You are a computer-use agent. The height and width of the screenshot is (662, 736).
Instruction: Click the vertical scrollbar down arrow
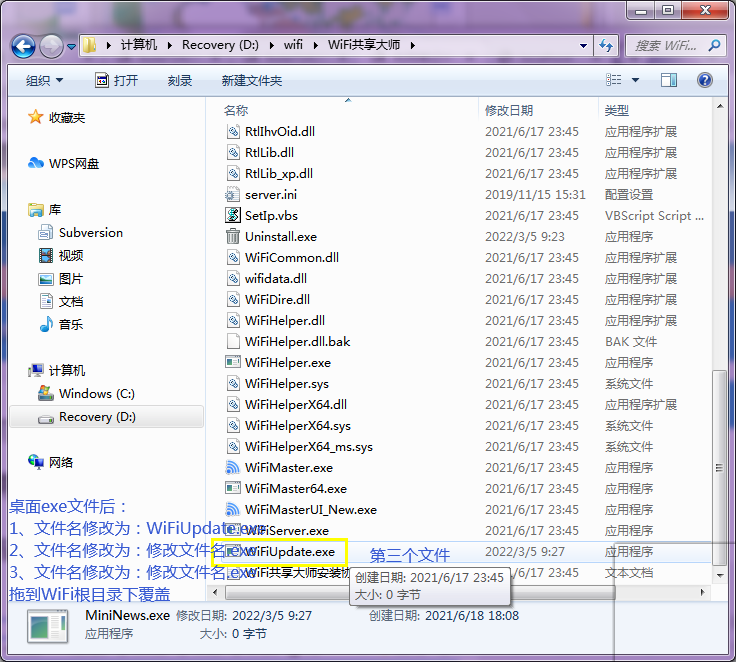click(720, 576)
